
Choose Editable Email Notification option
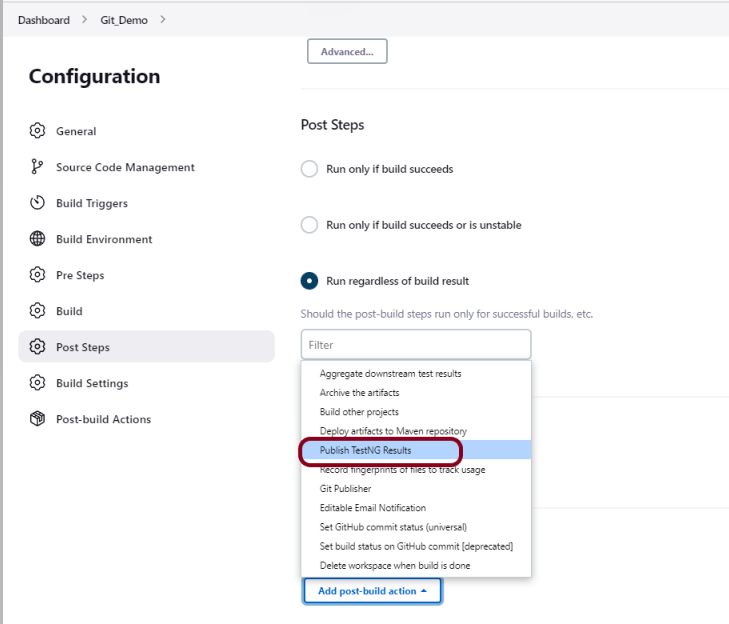click(x=372, y=508)
